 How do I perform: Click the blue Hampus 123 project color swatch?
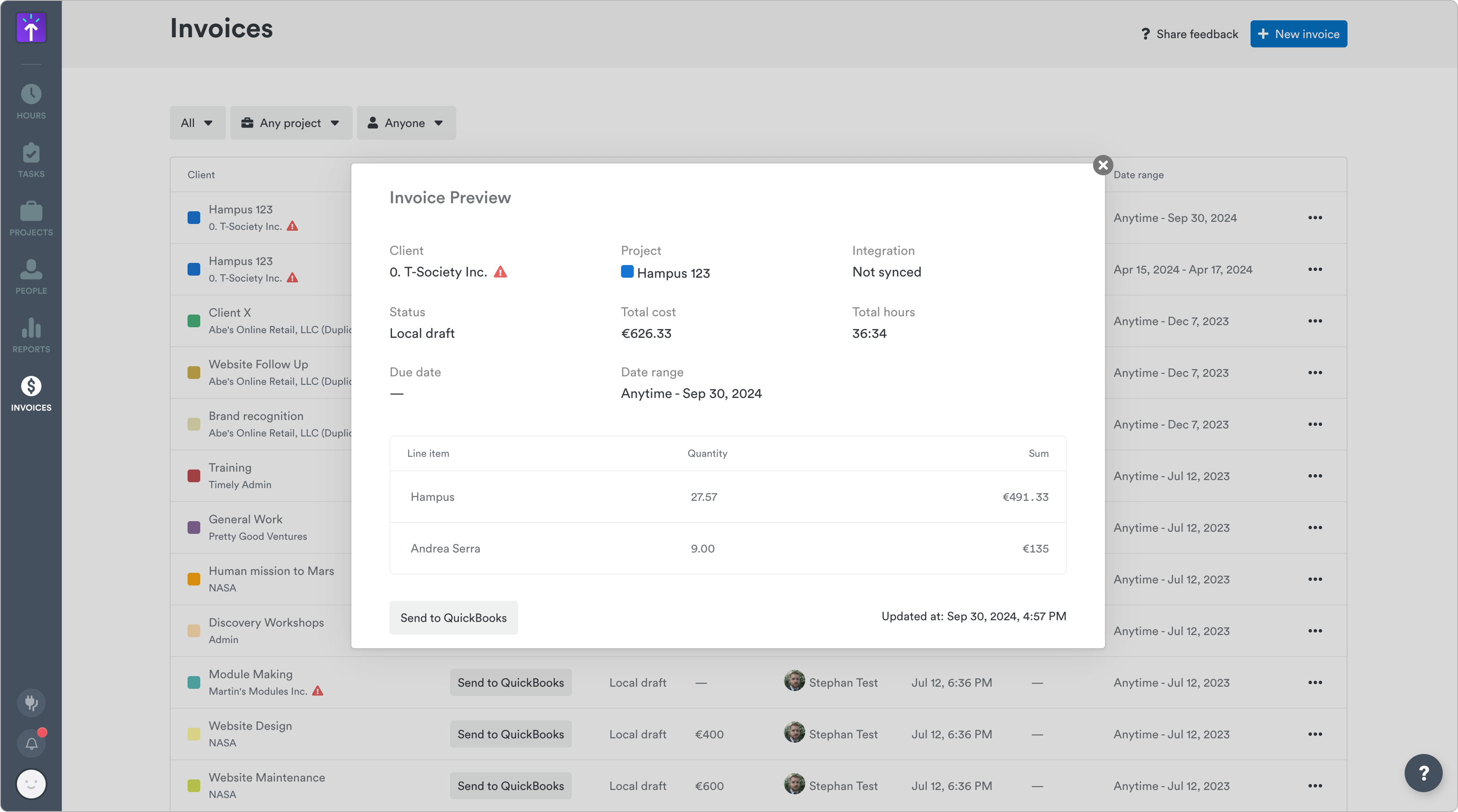coord(627,272)
